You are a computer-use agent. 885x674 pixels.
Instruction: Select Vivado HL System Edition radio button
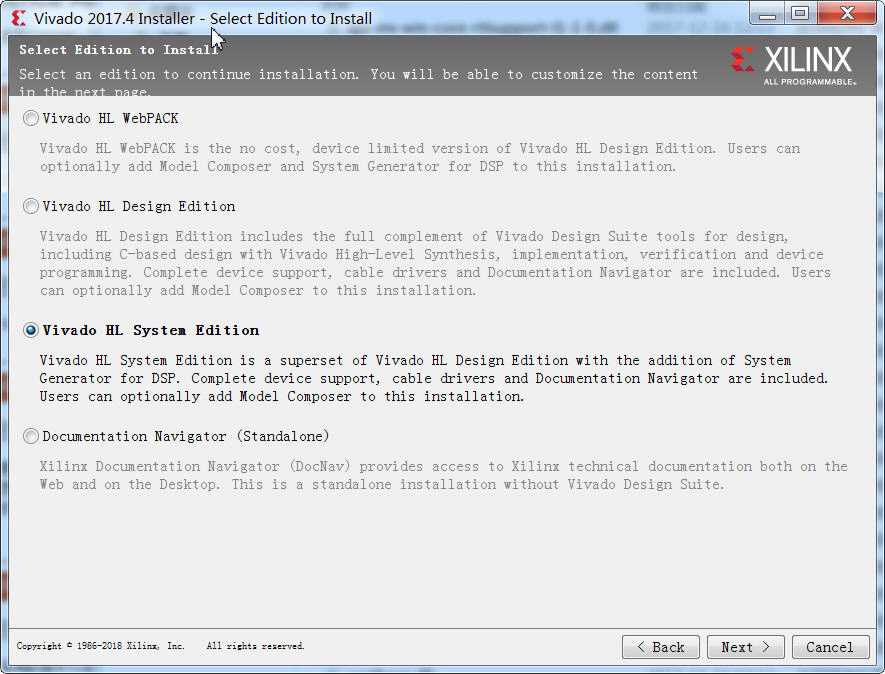(31, 330)
